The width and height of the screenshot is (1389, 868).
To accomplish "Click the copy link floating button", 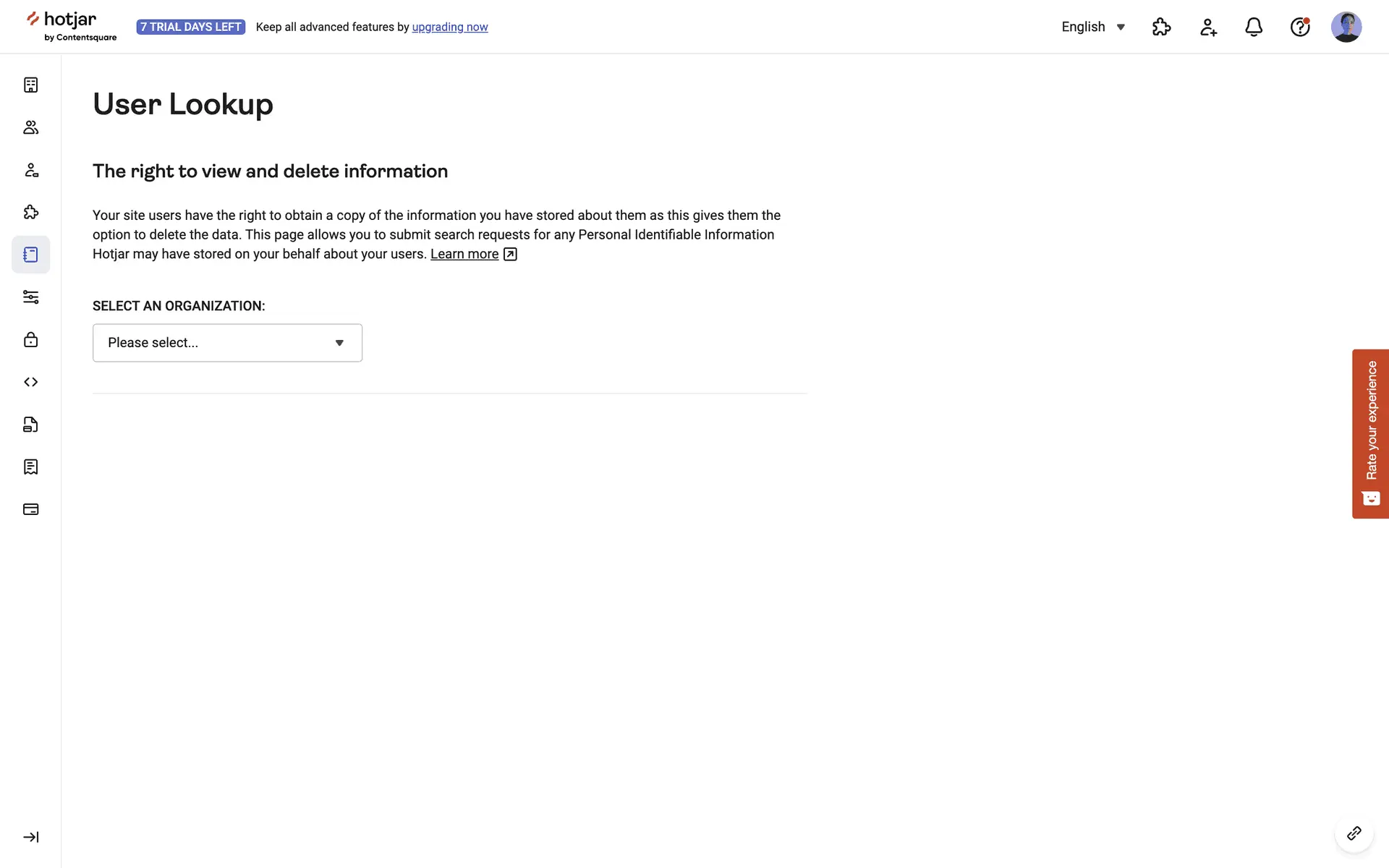I will 1354,833.
